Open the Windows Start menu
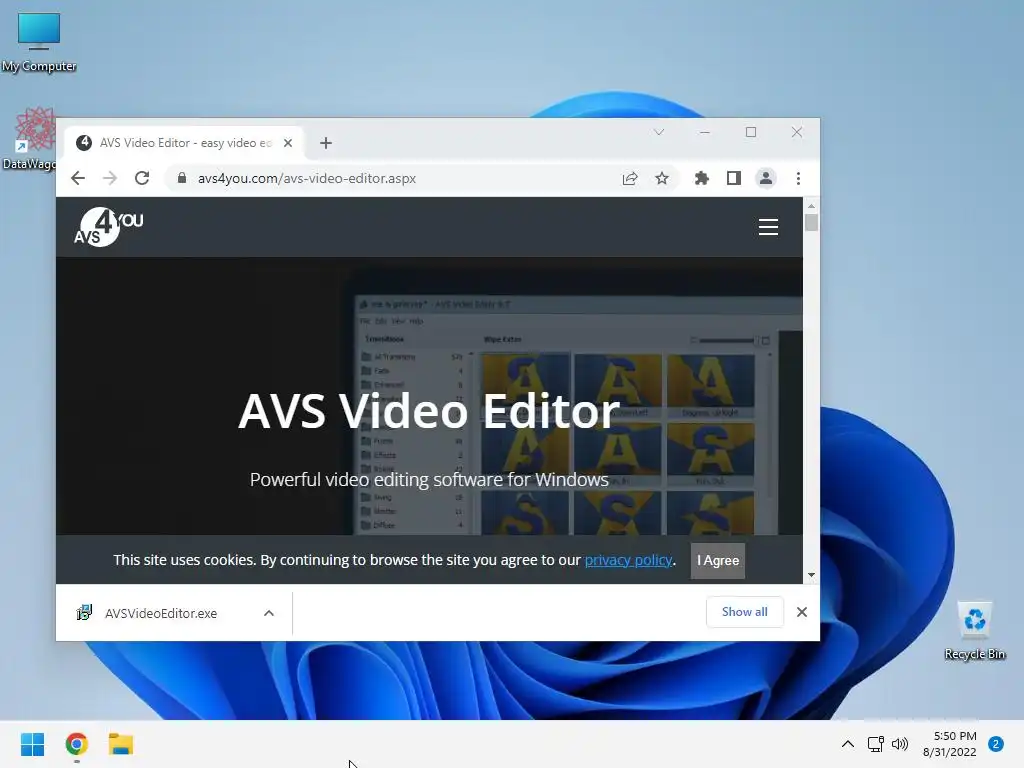Image resolution: width=1024 pixels, height=768 pixels. (33, 744)
